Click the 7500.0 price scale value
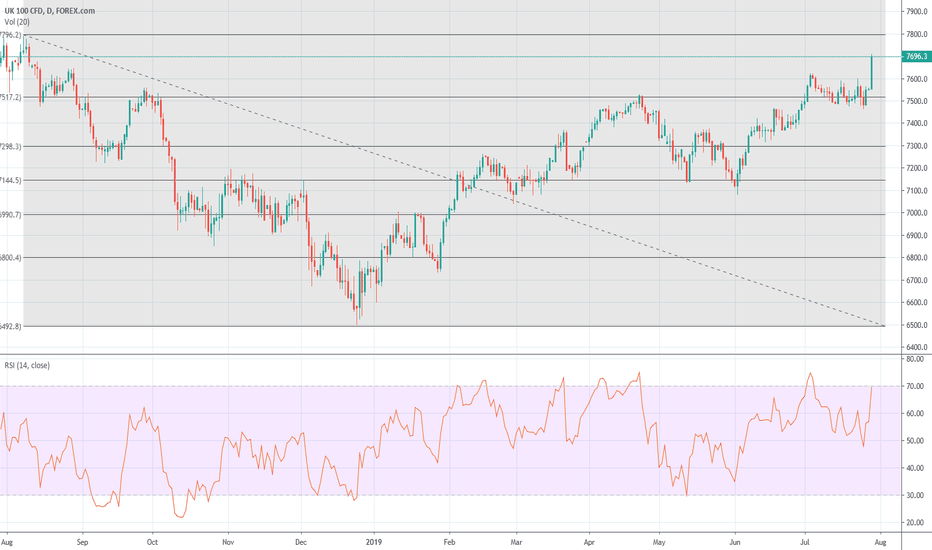The image size is (932, 550). pyautogui.click(x=917, y=101)
